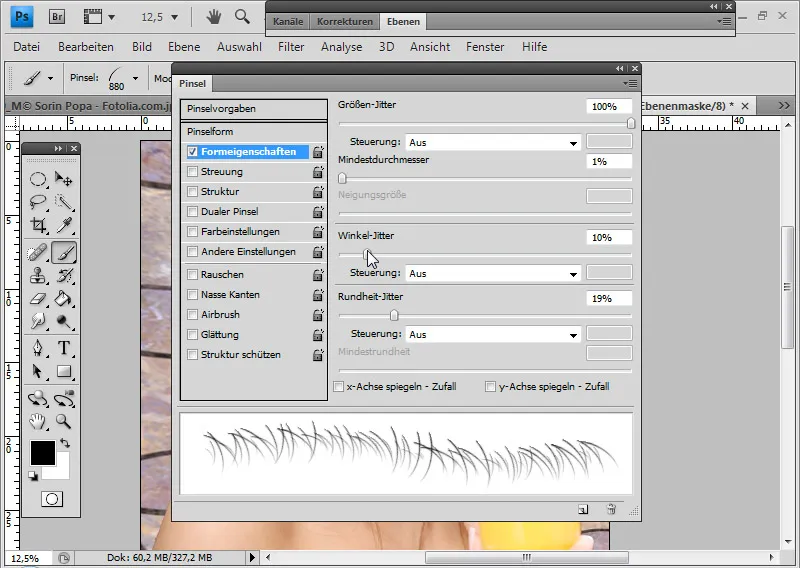
Task: Click the Winkel-Jitter value field
Action: 609,237
